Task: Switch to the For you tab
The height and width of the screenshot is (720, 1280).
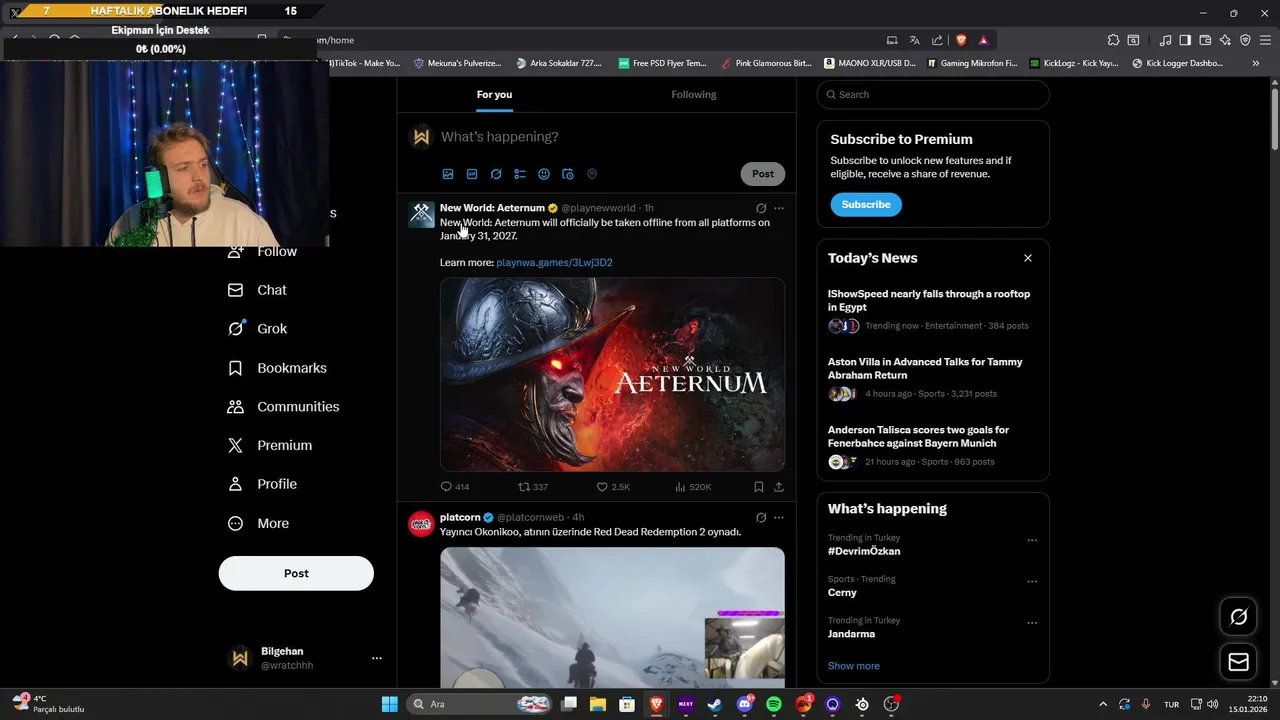Action: [x=494, y=95]
